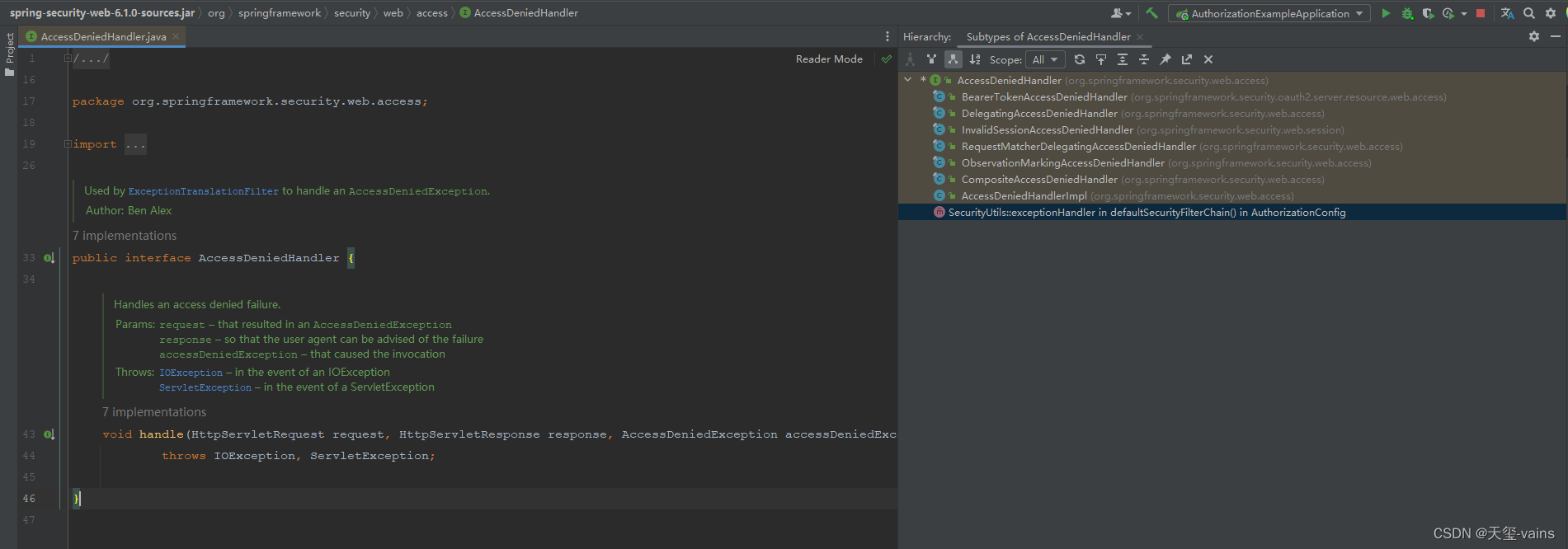1568x549 pixels.
Task: Expand the folded import block
Action: tap(68, 144)
